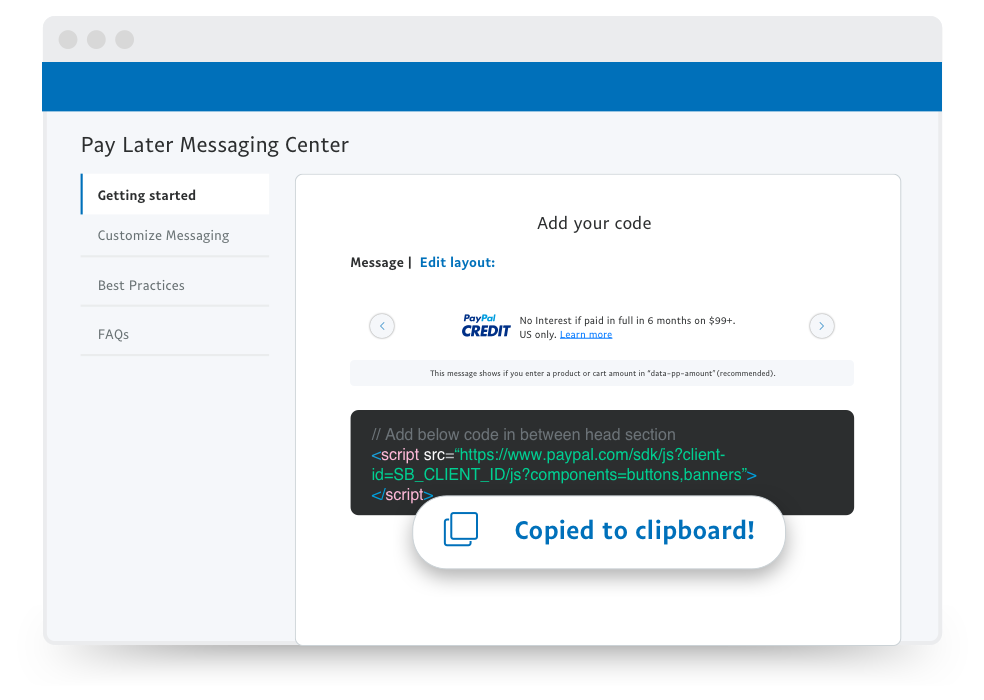The image size is (984, 700).
Task: Click the previous message arrow icon
Action: coord(382,326)
